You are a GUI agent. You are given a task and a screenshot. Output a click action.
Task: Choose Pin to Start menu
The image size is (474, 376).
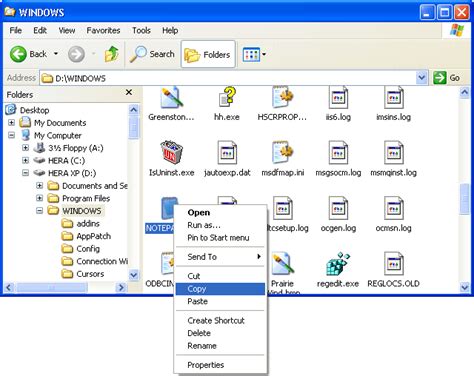point(220,238)
